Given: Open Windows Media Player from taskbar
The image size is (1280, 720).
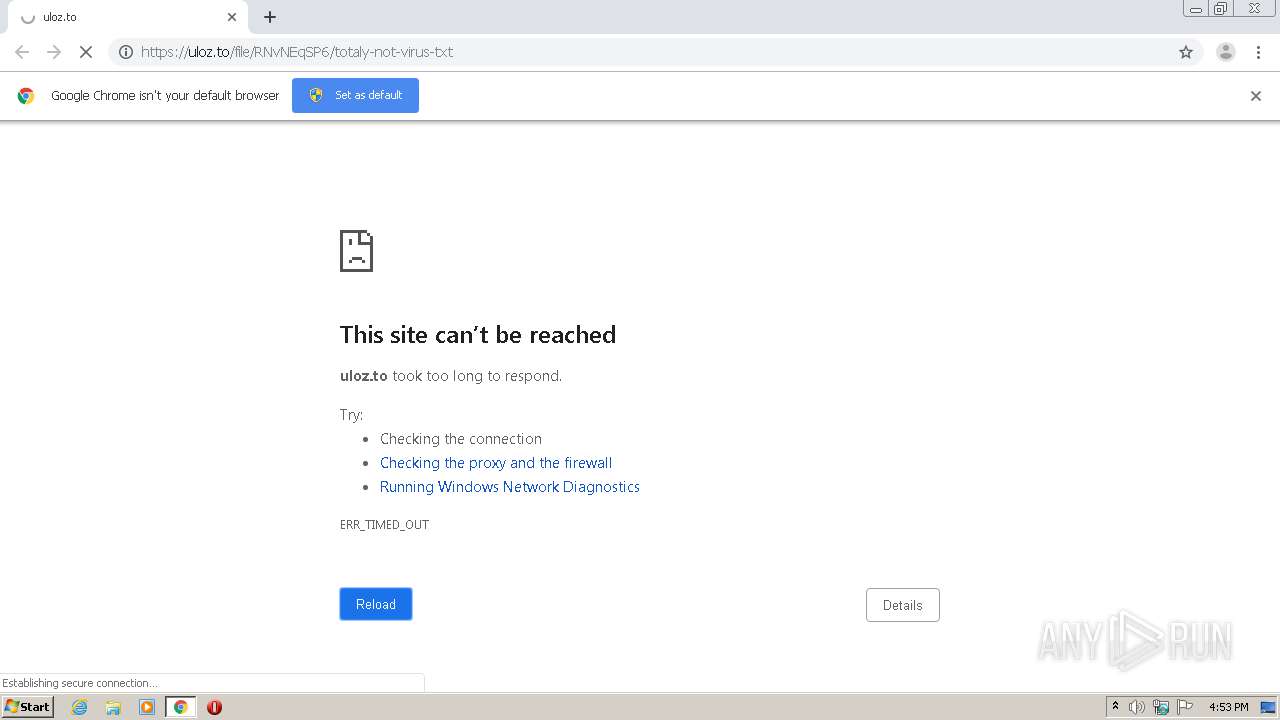Looking at the screenshot, I should pyautogui.click(x=147, y=707).
